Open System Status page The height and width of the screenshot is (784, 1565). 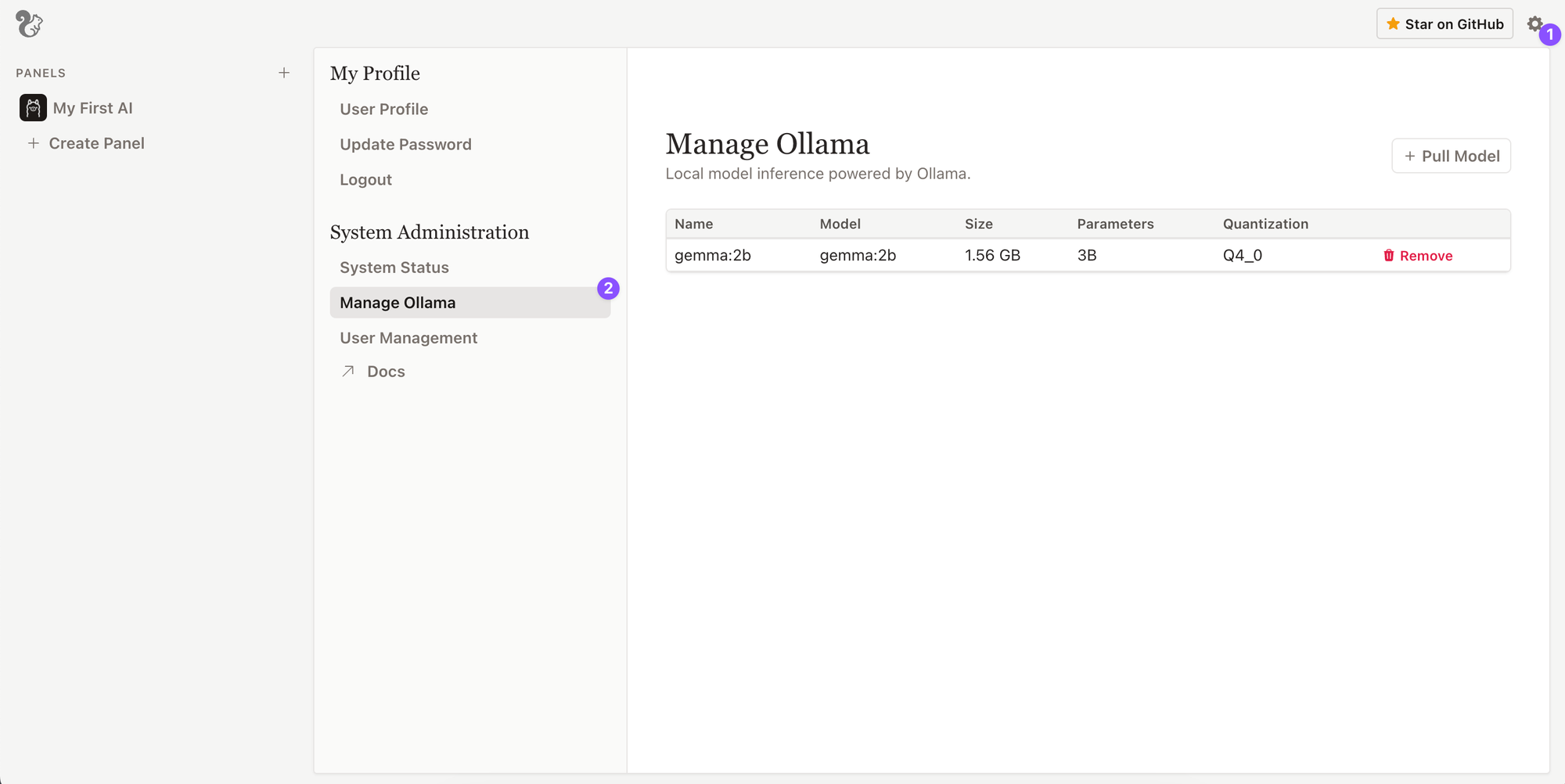pos(394,268)
